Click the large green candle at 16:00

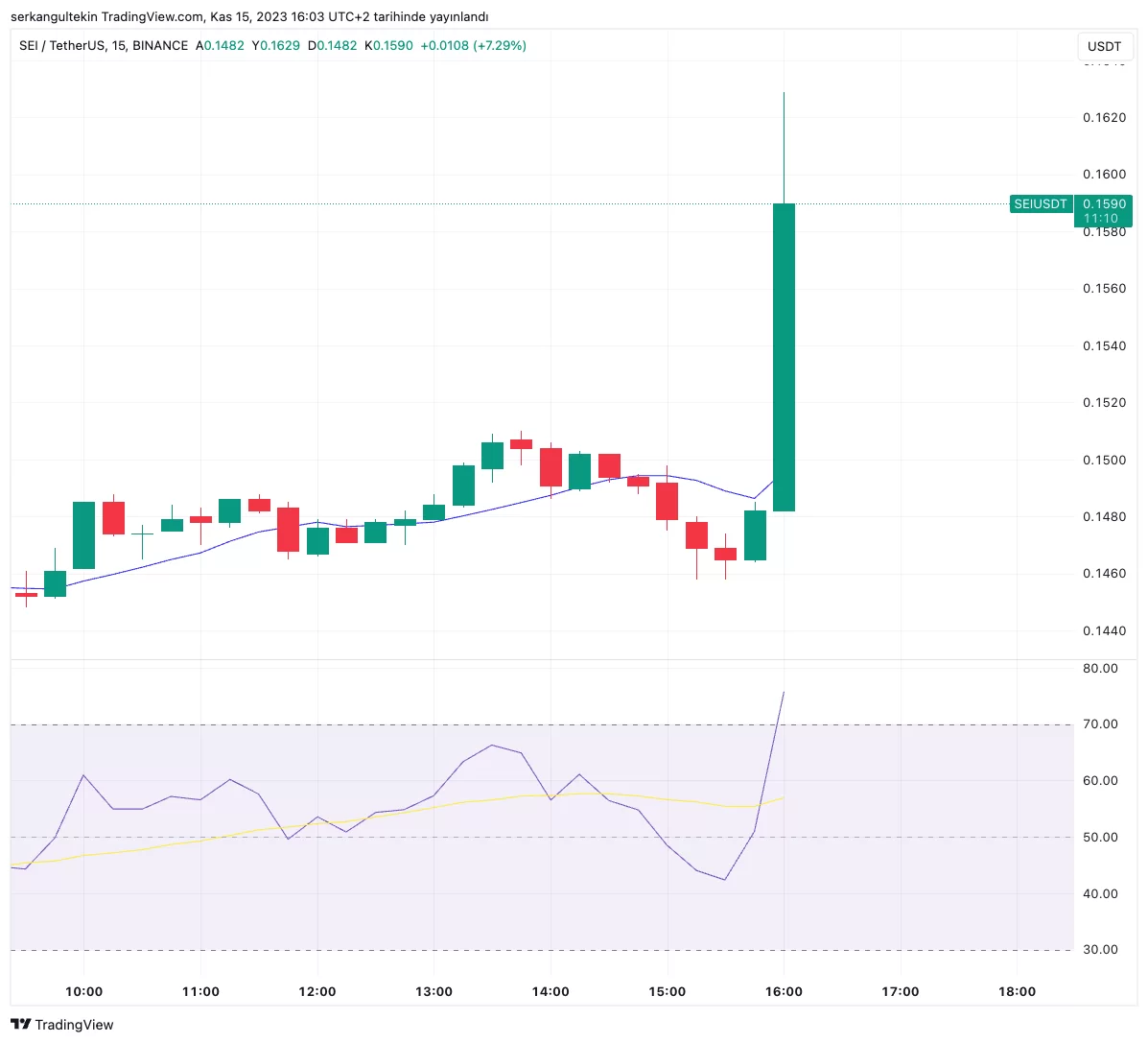(x=784, y=357)
